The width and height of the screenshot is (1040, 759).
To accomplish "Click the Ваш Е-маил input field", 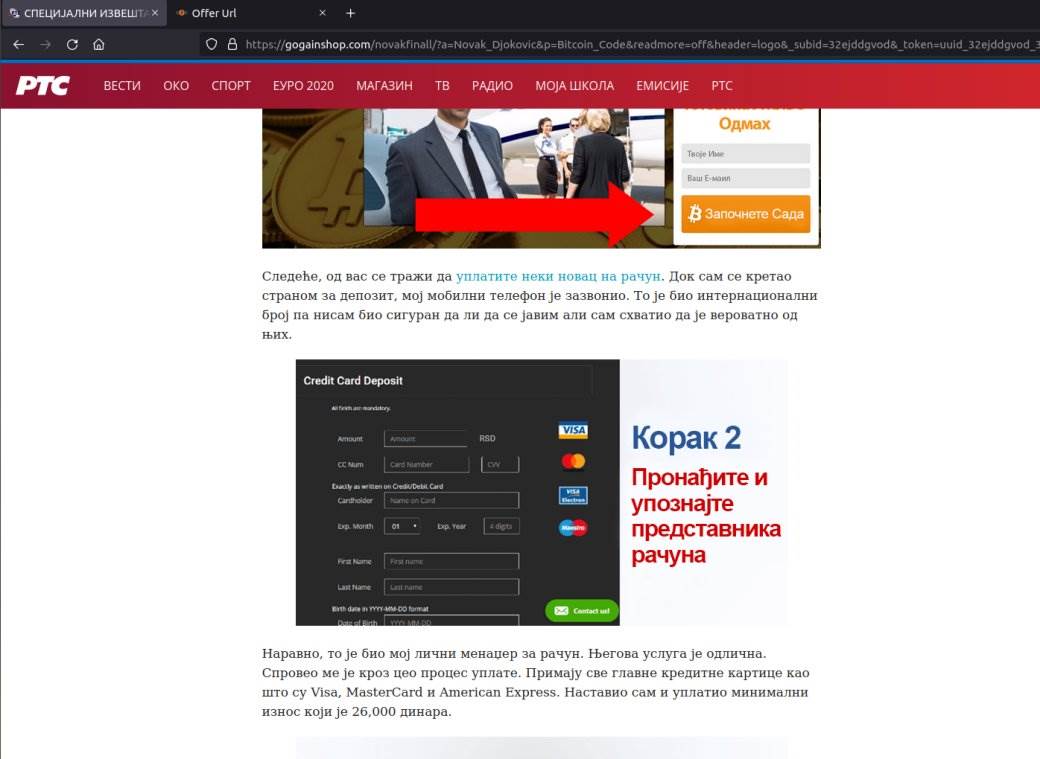I will (745, 178).
